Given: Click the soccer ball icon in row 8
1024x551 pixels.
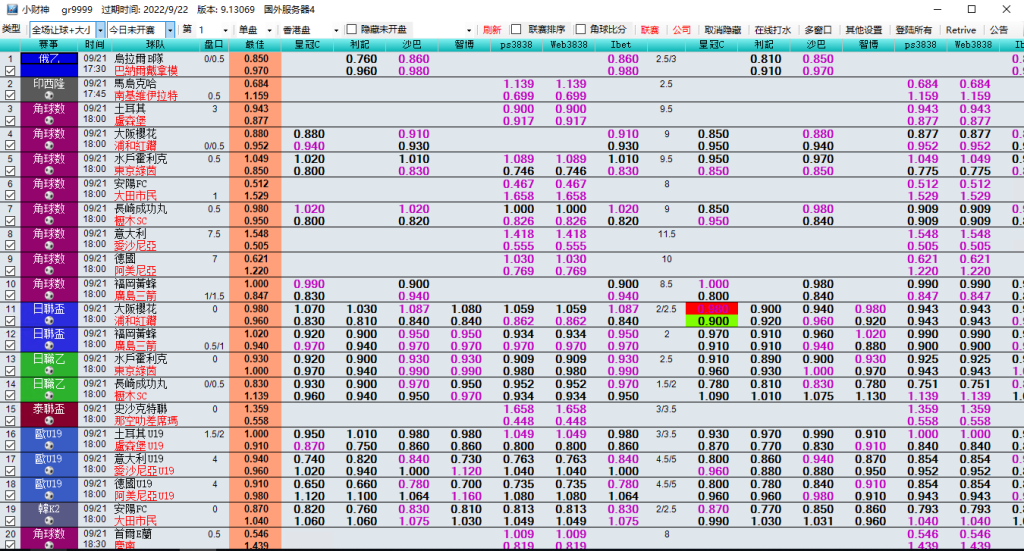Looking at the screenshot, I should point(48,246).
